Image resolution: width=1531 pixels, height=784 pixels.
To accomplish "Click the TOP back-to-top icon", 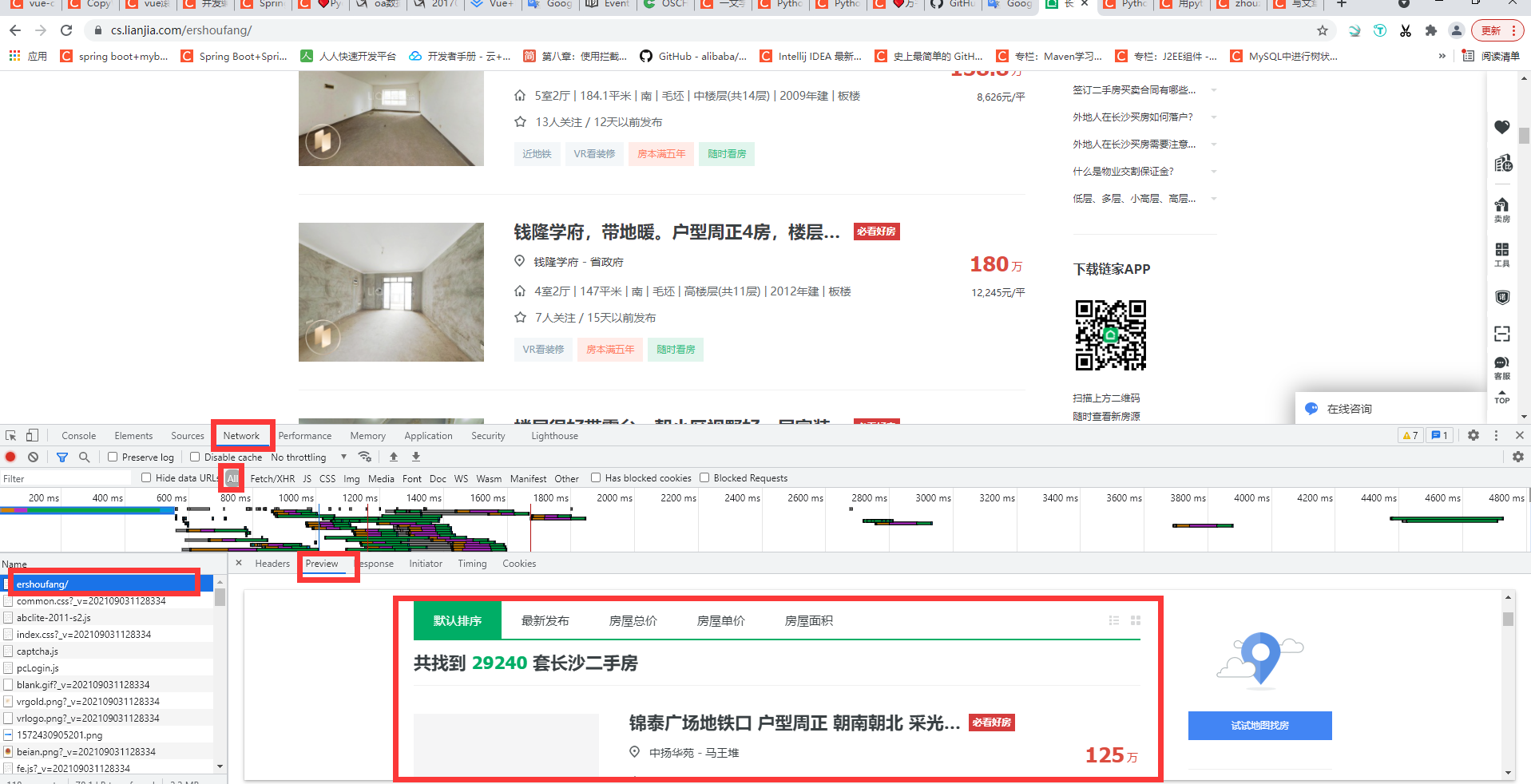I will coord(1502,397).
